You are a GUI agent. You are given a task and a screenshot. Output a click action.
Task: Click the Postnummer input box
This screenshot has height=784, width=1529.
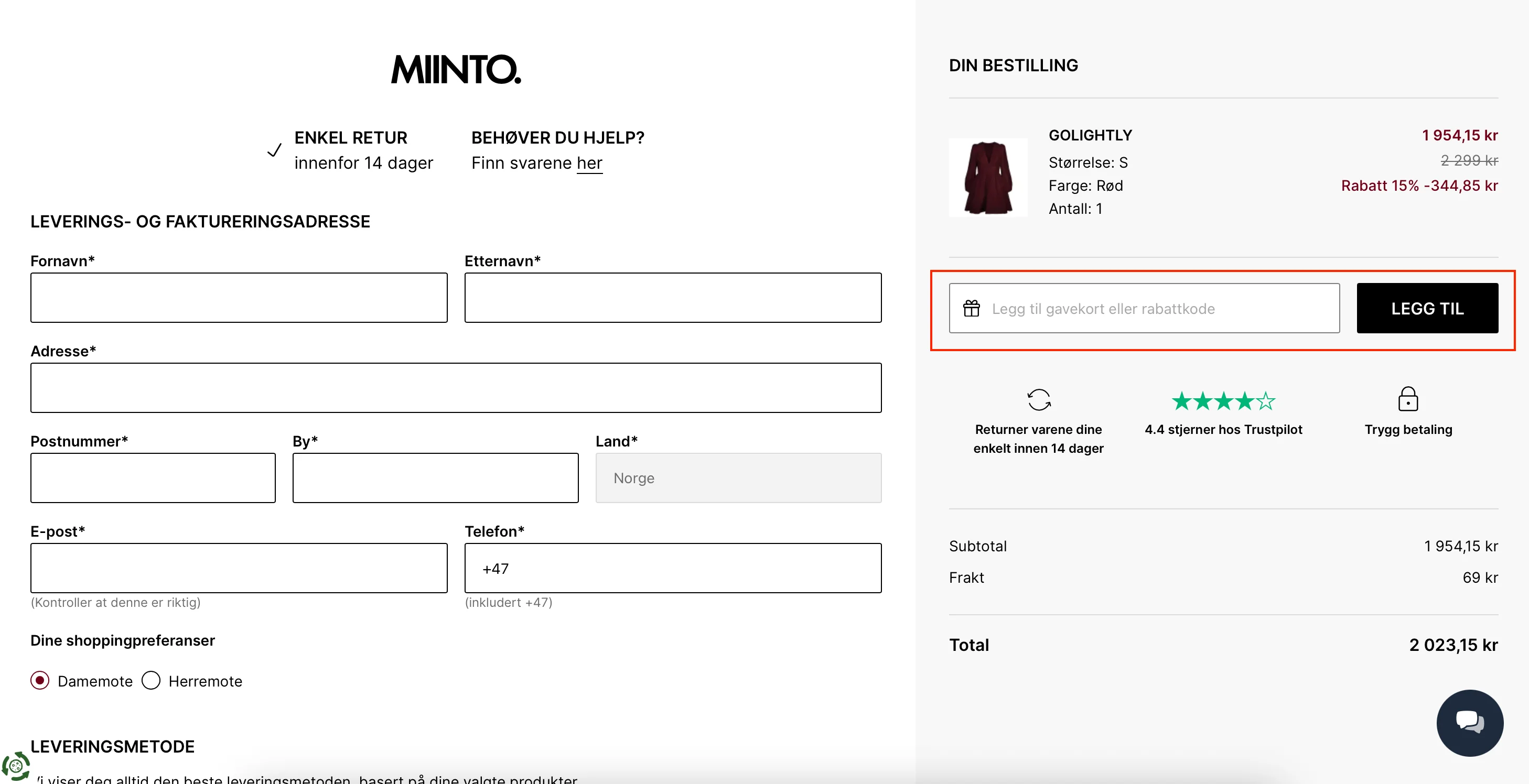(153, 478)
